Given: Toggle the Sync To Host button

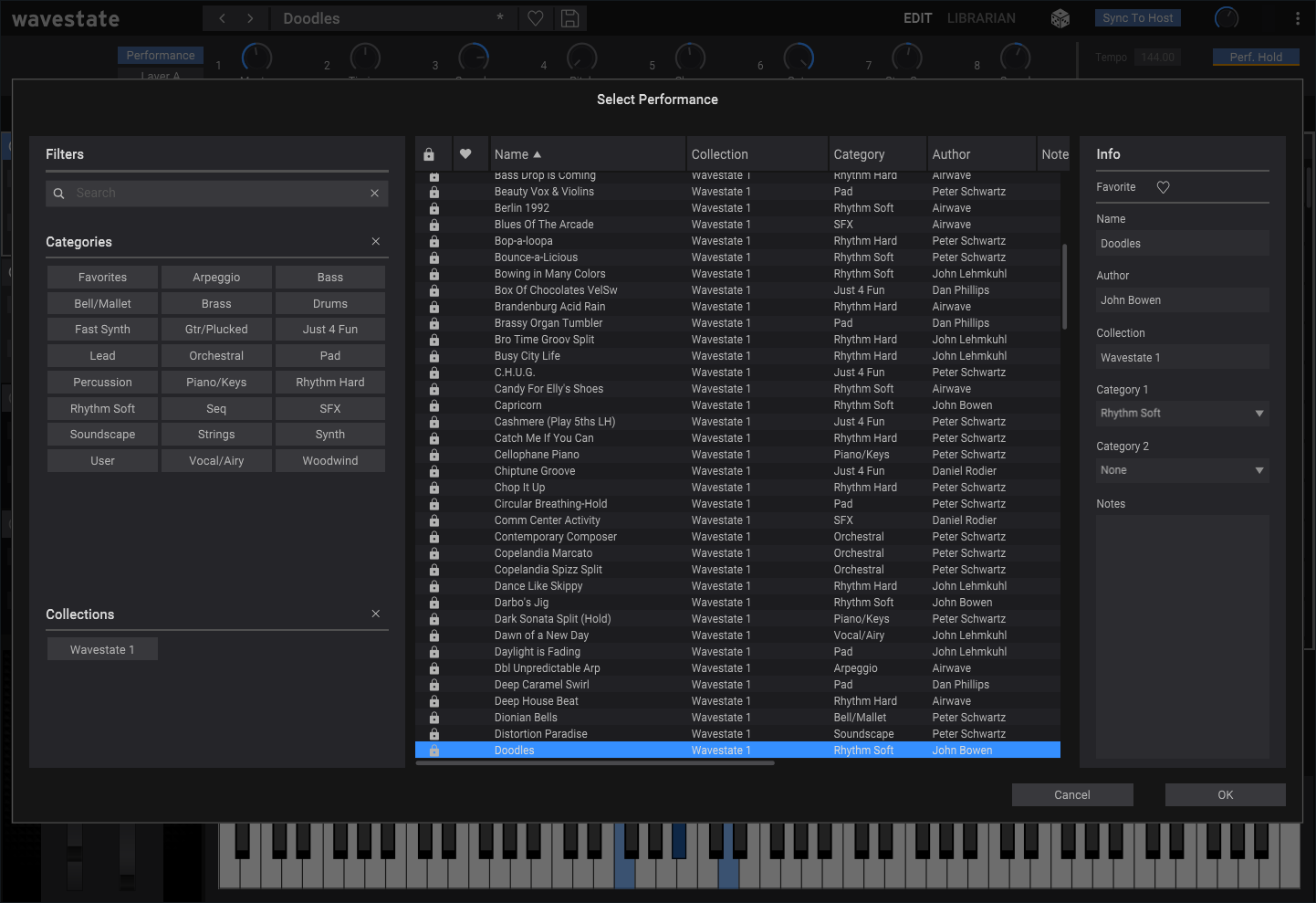Looking at the screenshot, I should point(1138,18).
